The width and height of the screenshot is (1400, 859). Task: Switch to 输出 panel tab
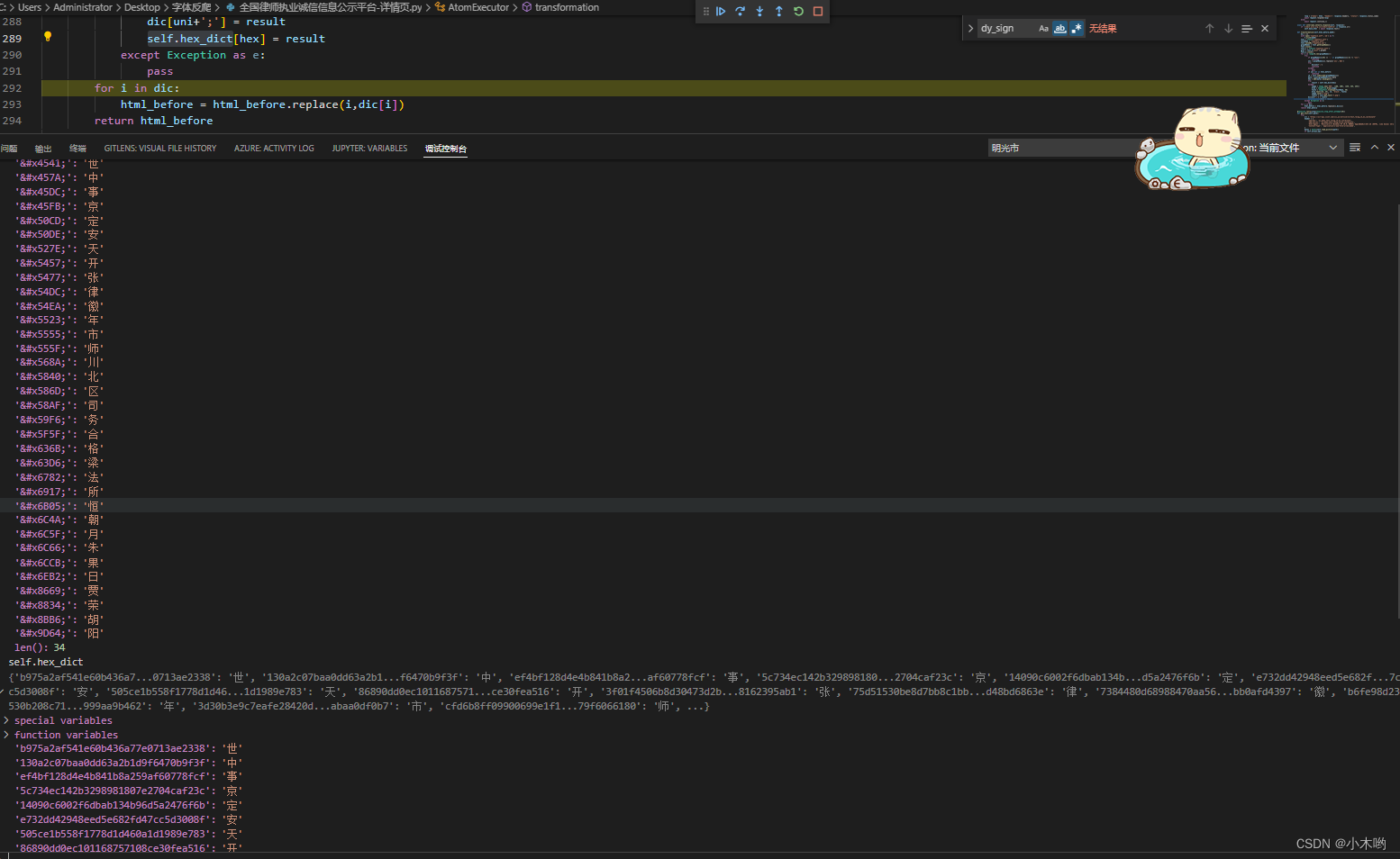point(43,149)
